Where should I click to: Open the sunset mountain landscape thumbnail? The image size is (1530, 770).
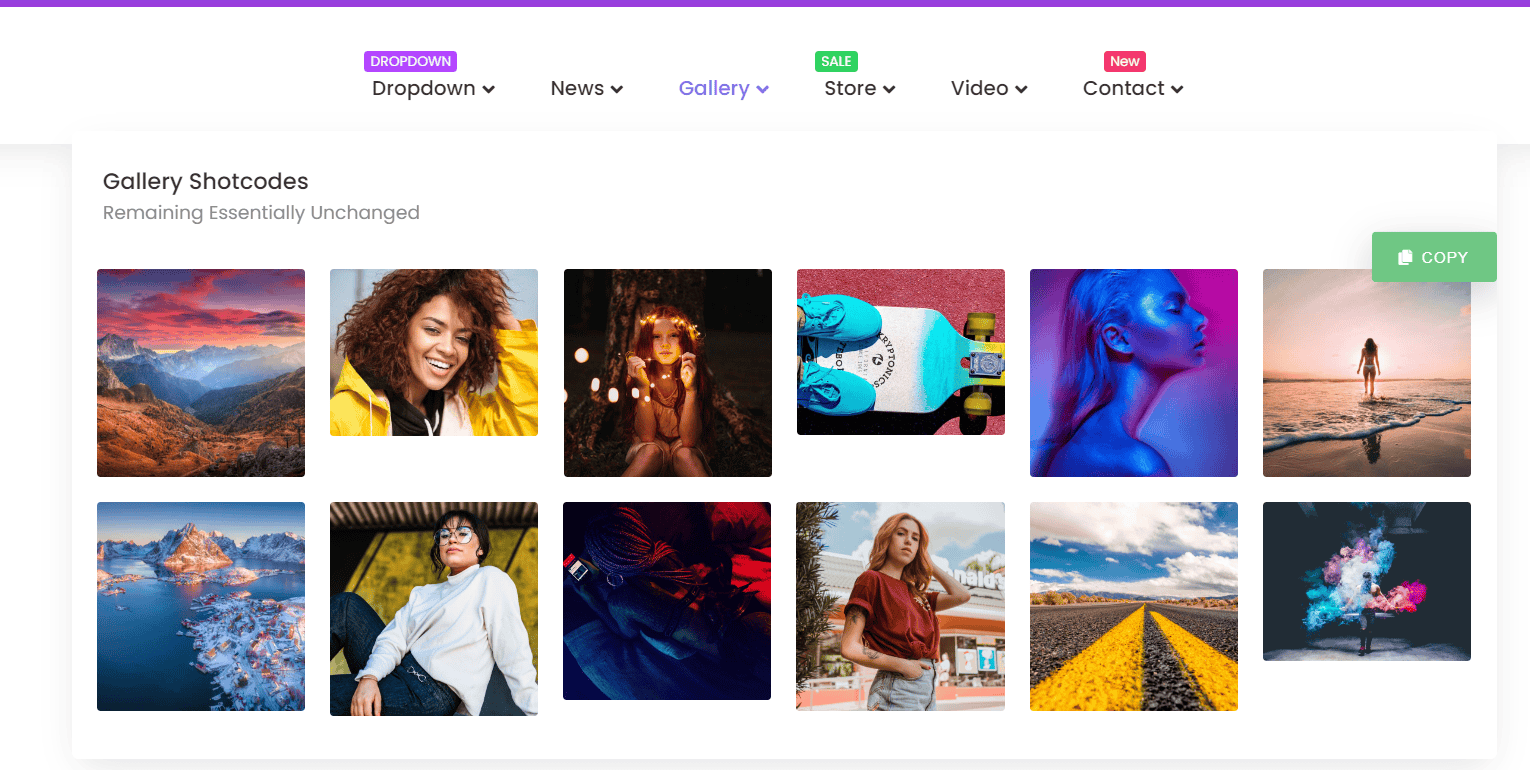pyautogui.click(x=201, y=372)
